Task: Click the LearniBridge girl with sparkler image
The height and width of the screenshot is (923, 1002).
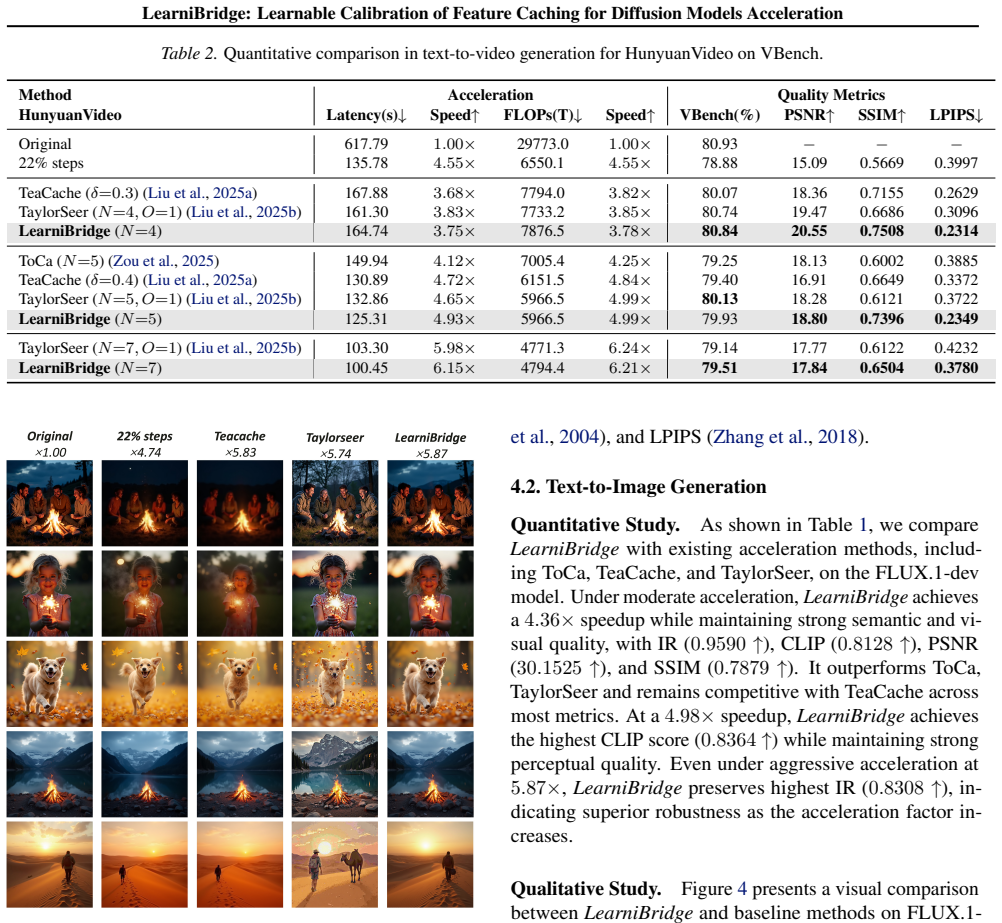Action: [431, 594]
